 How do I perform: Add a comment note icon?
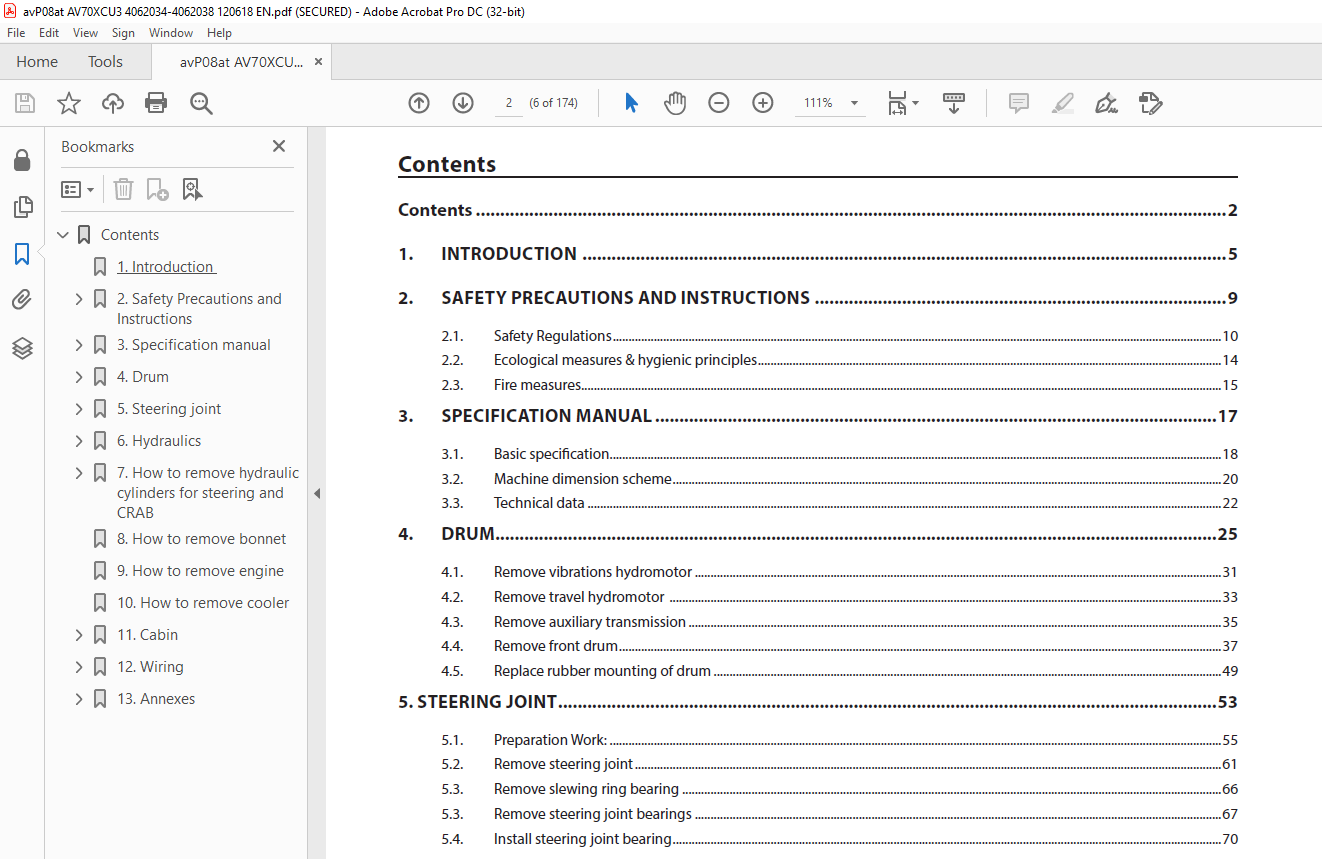1019,103
